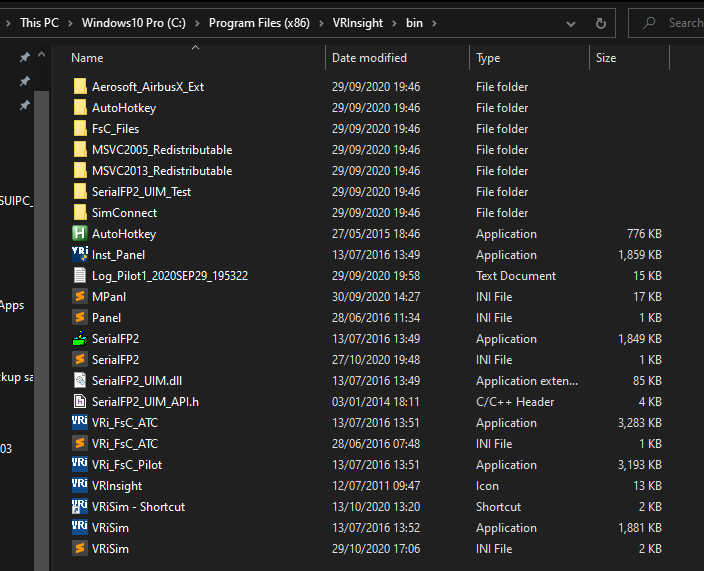Click the VRiSim - Shortcut icon

click(80, 506)
